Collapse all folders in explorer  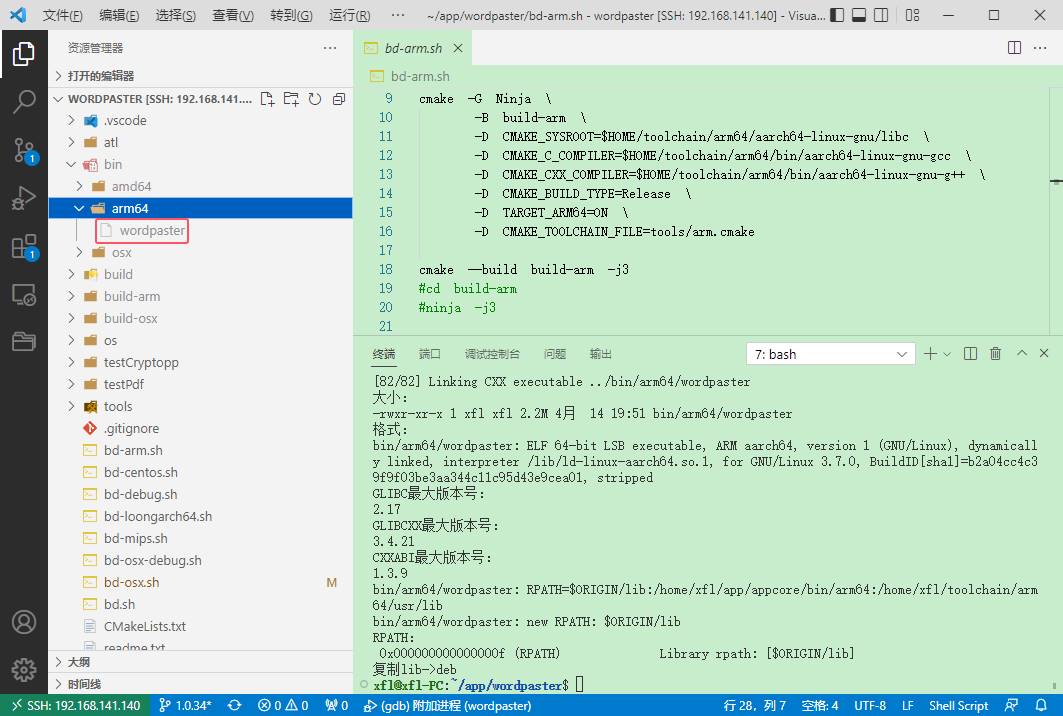[339, 99]
